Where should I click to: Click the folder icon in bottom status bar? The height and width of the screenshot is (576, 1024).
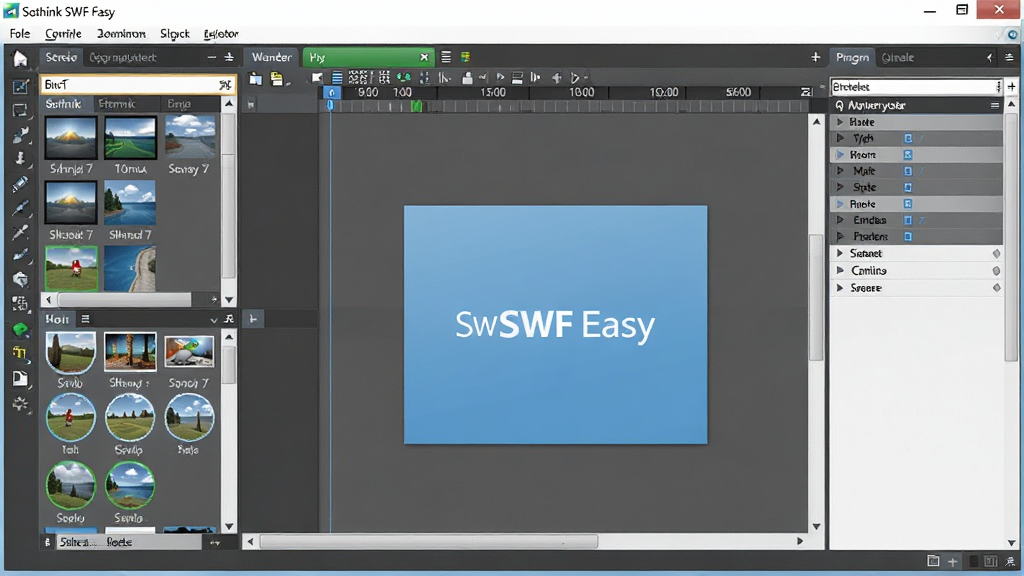point(933,561)
